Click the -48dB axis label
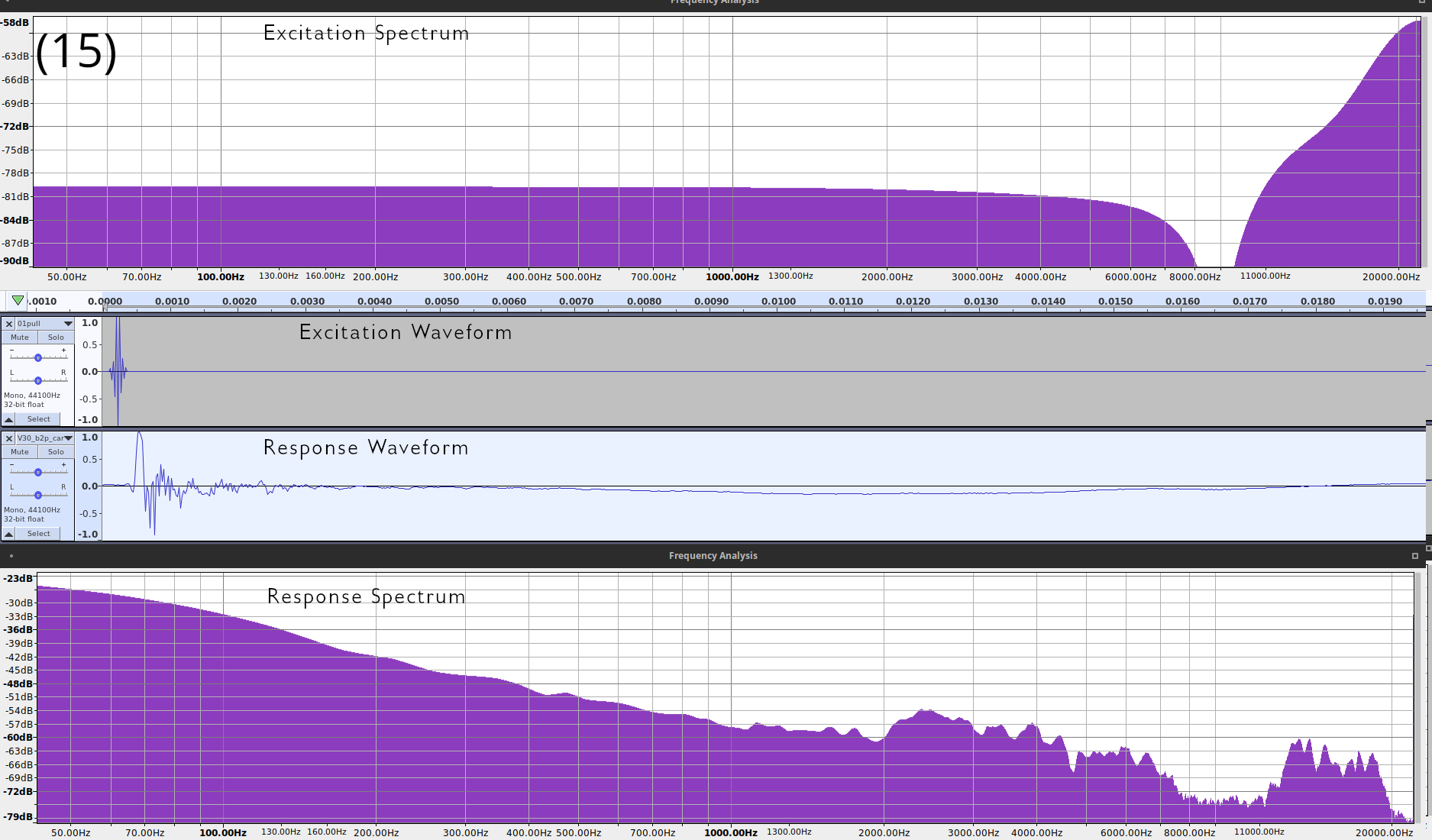The width and height of the screenshot is (1432, 840). tap(18, 684)
